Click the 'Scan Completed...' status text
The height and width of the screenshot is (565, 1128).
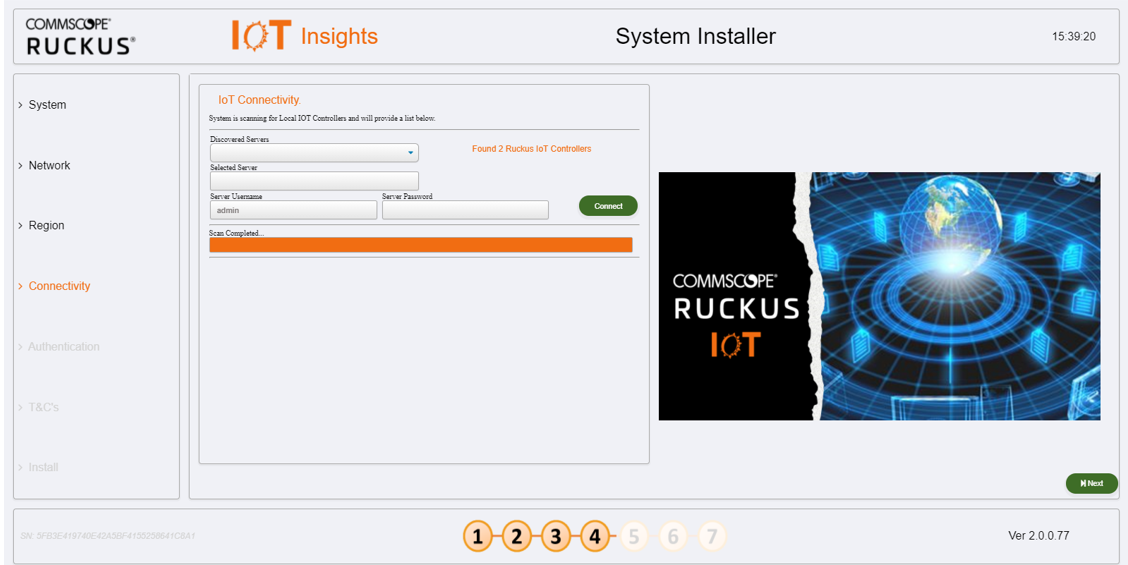237,233
